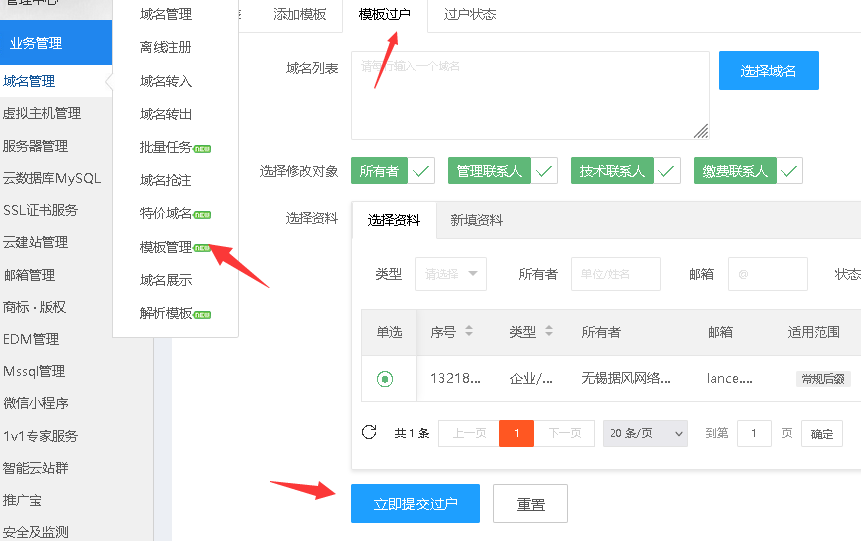Switch to the 过户状态 tab
The image size is (861, 541).
(470, 14)
